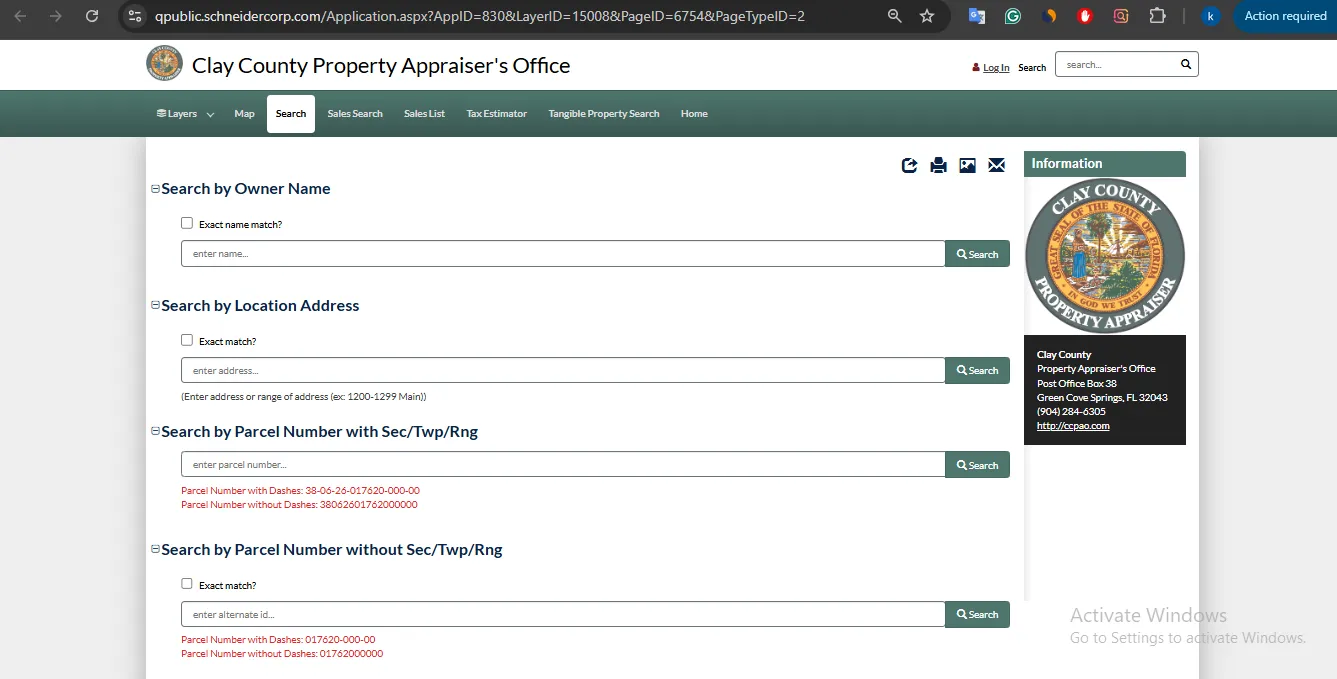Go to the Home tab
The height and width of the screenshot is (679, 1337).
pyautogui.click(x=694, y=114)
